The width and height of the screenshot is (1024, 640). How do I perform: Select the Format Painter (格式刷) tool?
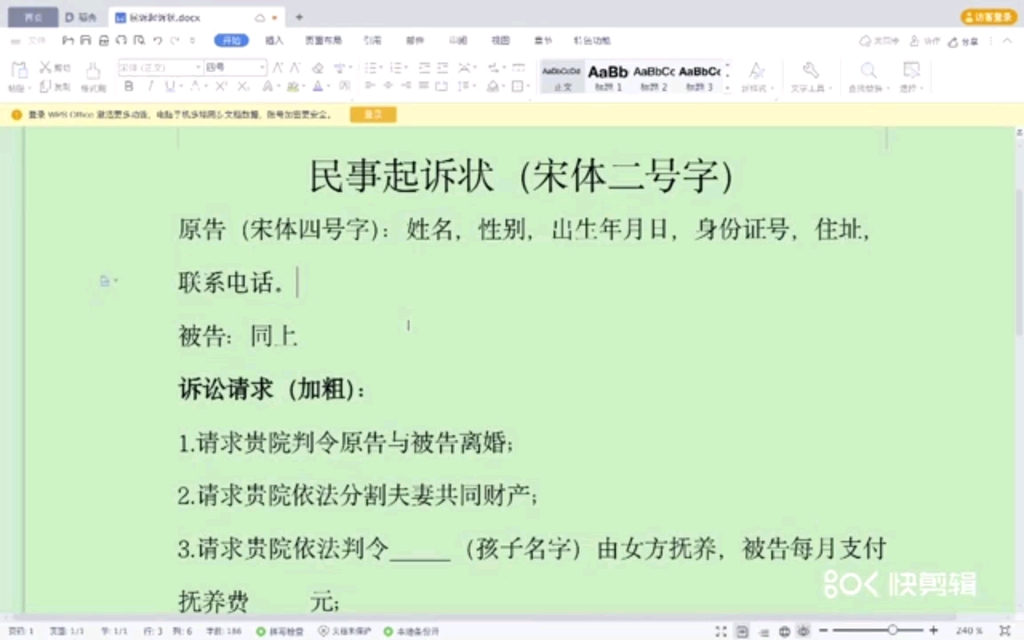click(x=91, y=76)
